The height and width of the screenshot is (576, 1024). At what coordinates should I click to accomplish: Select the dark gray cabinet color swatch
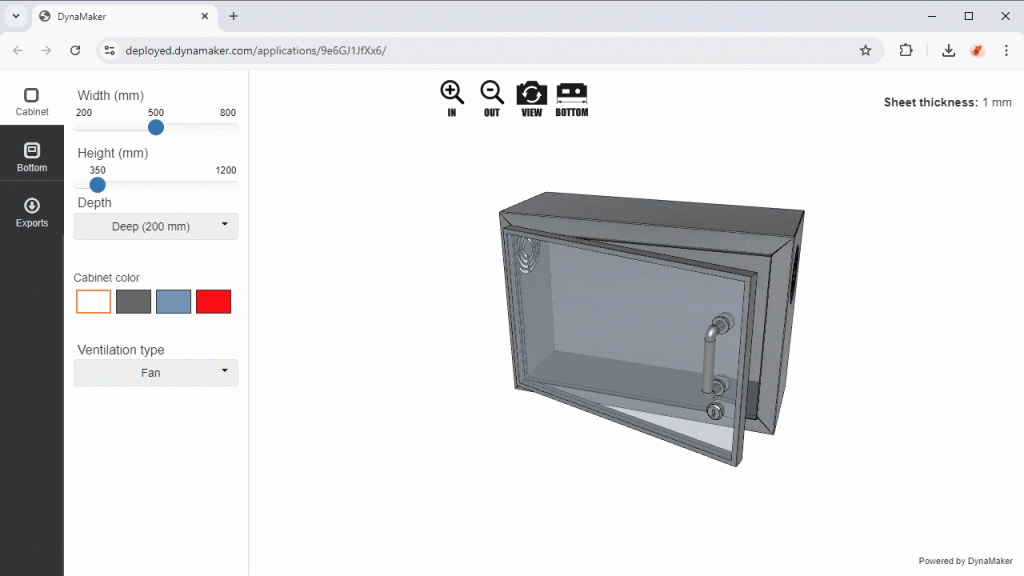133,302
